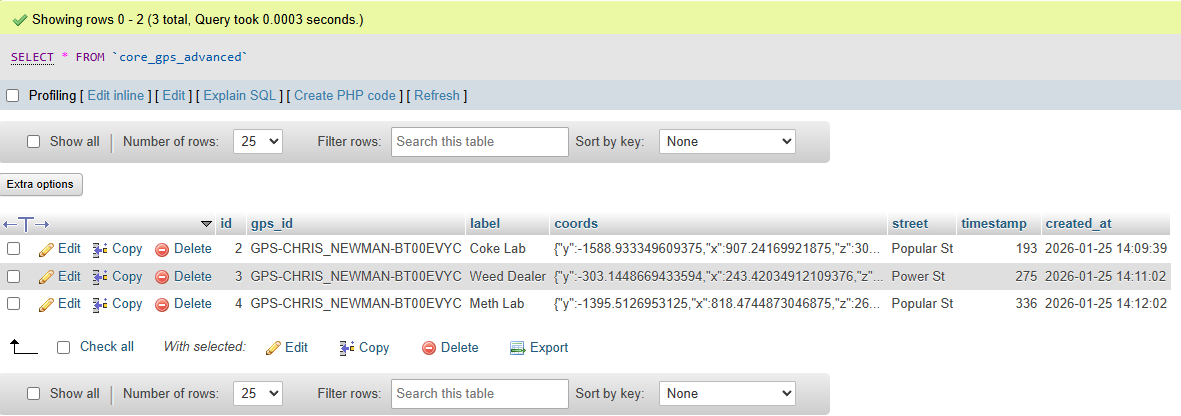Sort by the created_at column header
1181x416 pixels.
[1078, 224]
